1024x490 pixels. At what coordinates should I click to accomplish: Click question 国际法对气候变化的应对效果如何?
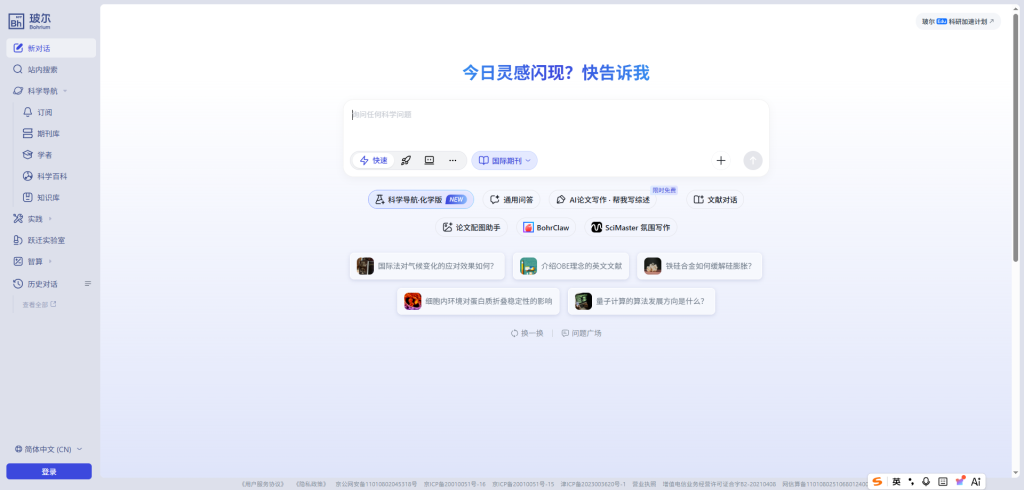coord(427,266)
